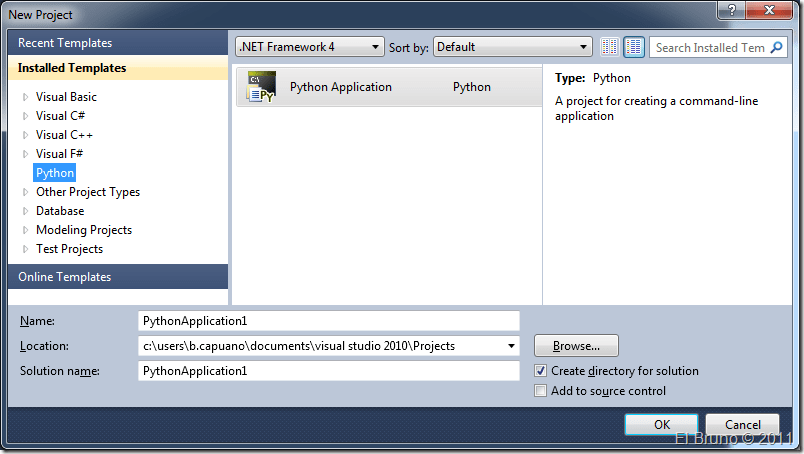Select Python in the templates tree
This screenshot has width=804, height=454.
55,173
